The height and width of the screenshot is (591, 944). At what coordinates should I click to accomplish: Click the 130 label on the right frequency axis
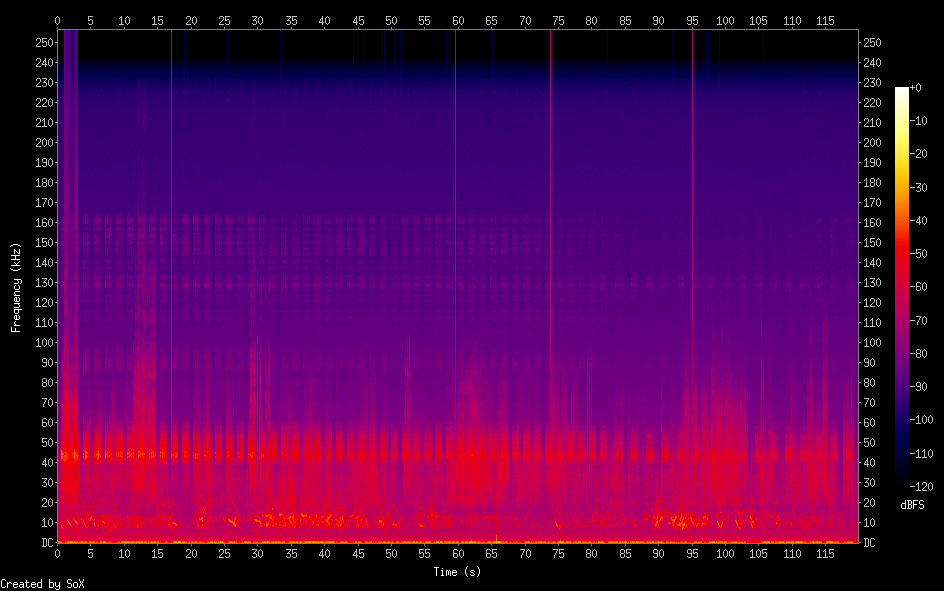tap(872, 283)
